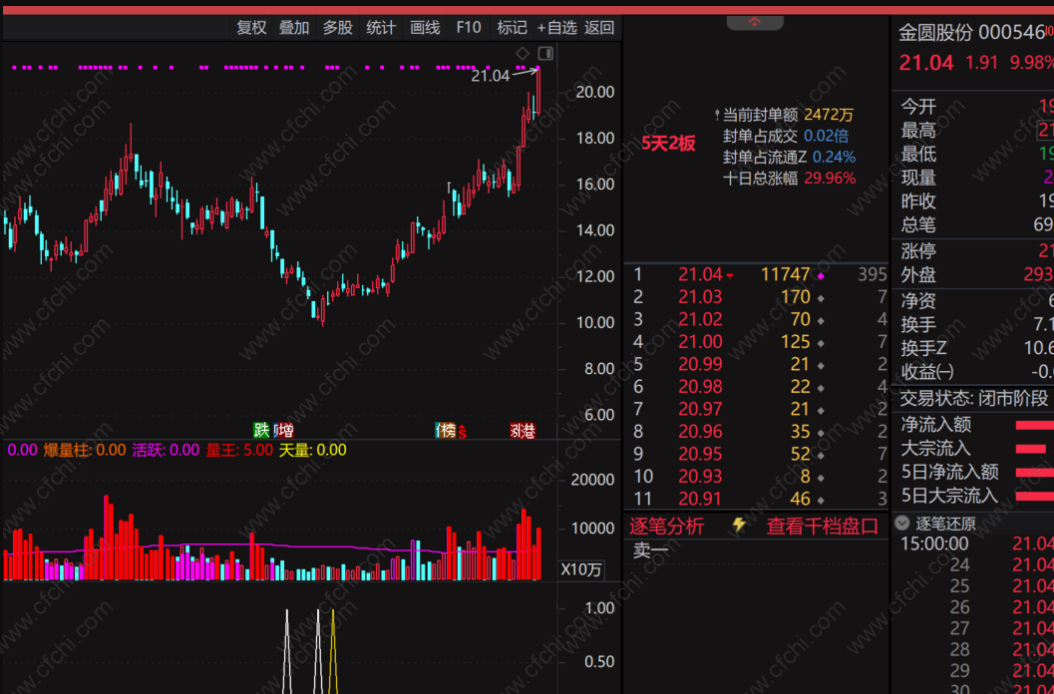
Task: Click the diamond icon in row 20.93
Action: [820, 477]
